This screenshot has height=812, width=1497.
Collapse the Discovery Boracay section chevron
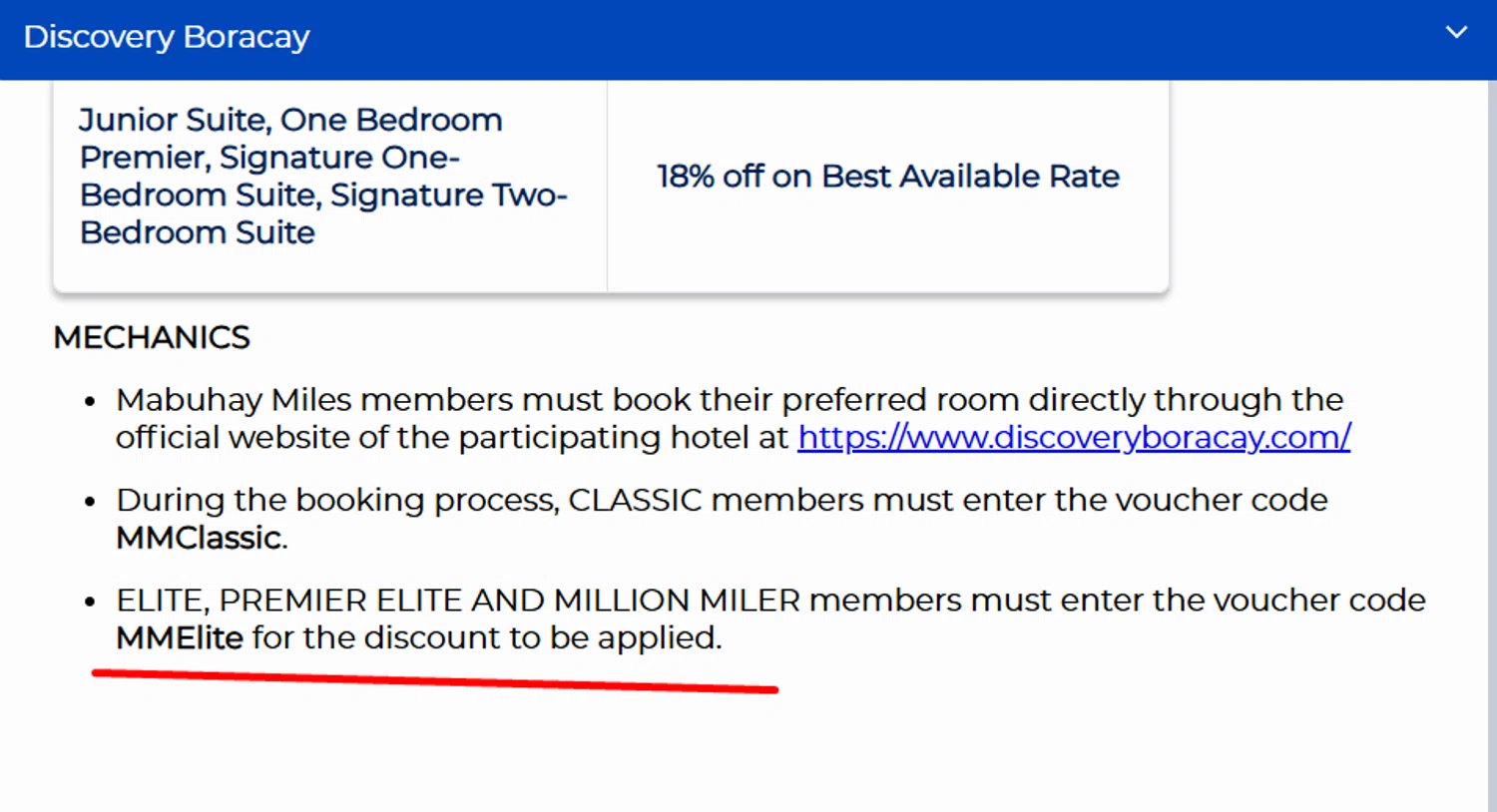(1456, 33)
